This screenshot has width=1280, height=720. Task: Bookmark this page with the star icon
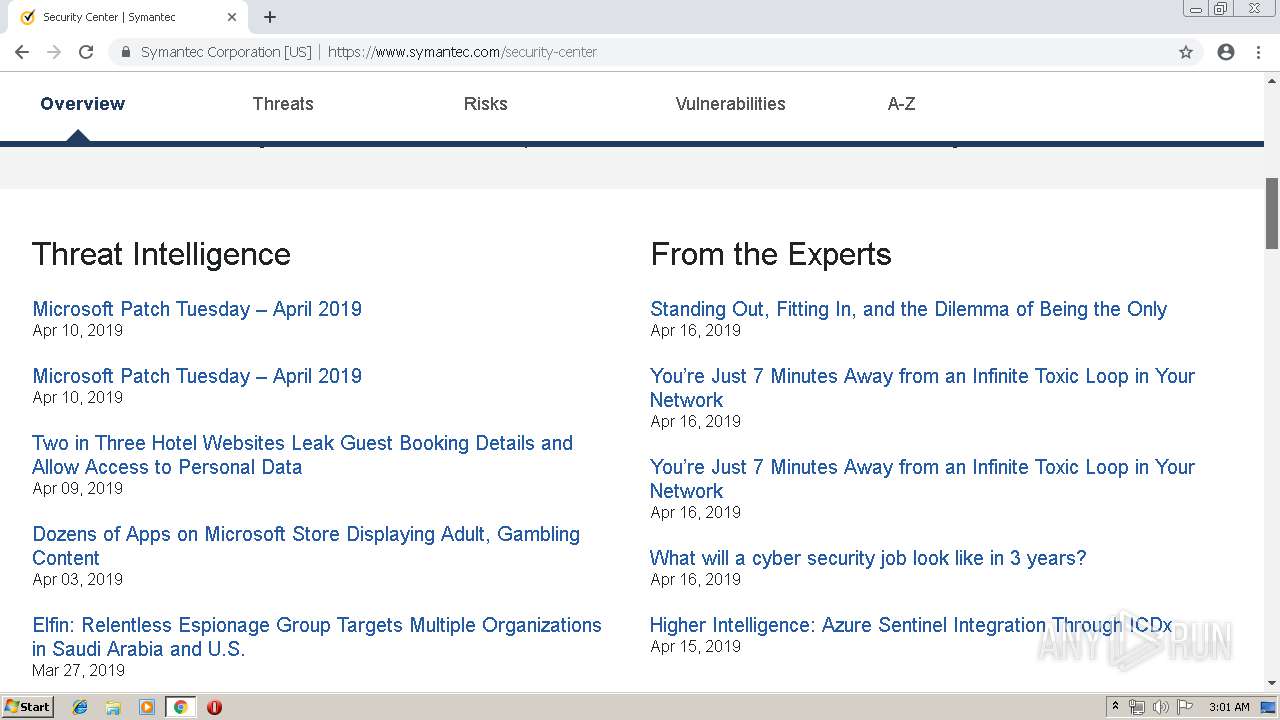pos(1186,52)
